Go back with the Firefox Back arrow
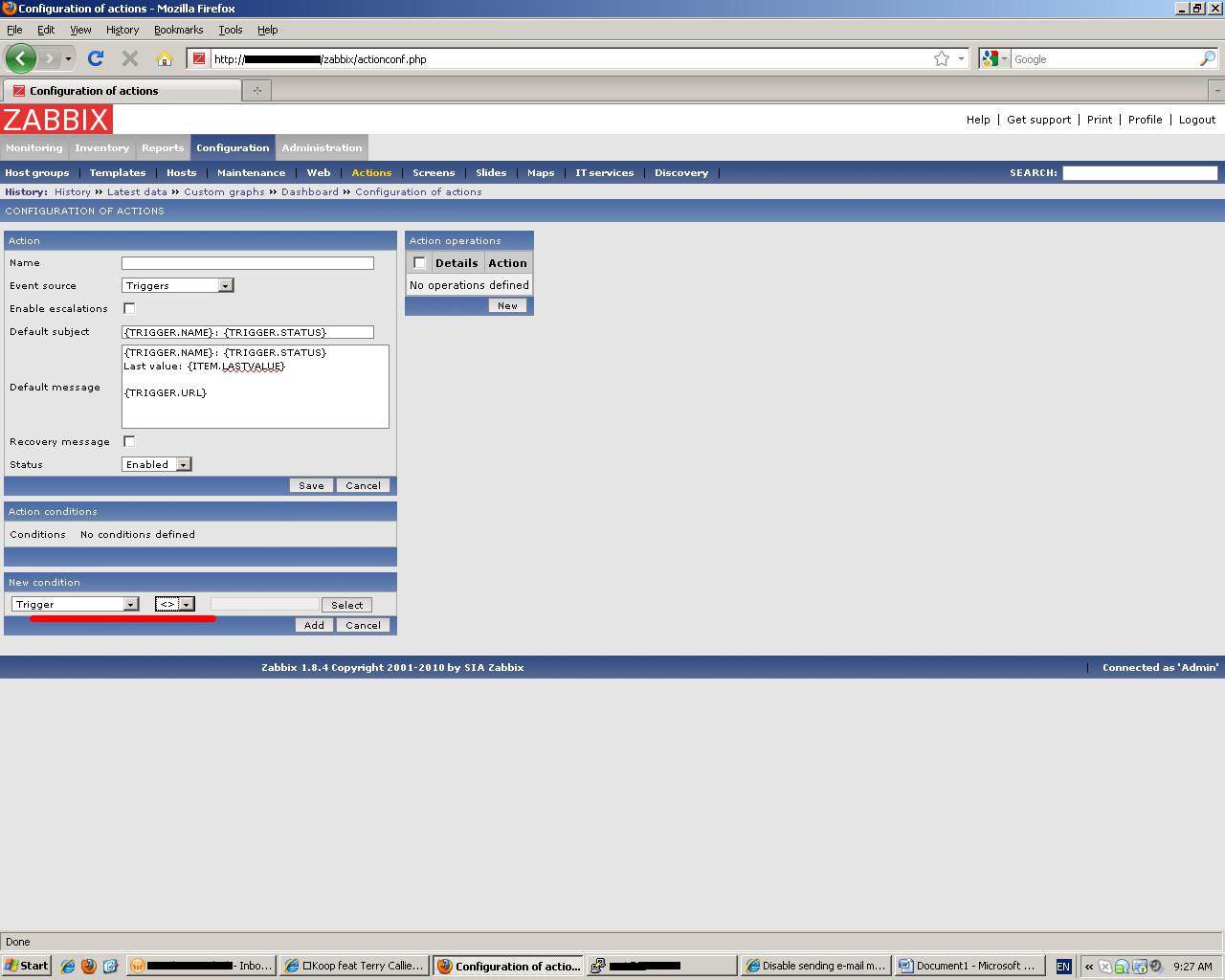 [21, 58]
